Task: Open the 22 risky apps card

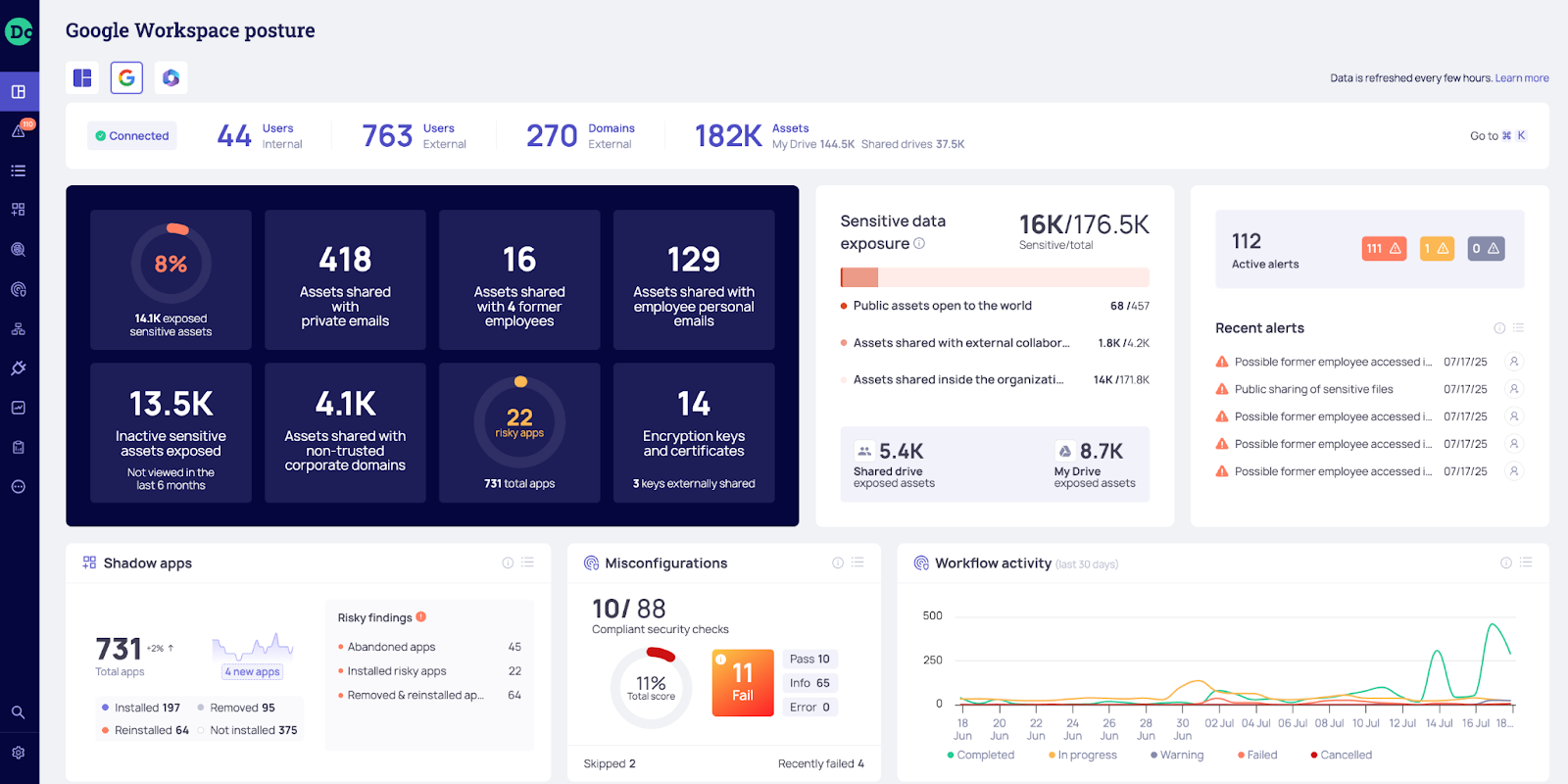Action: 519,433
